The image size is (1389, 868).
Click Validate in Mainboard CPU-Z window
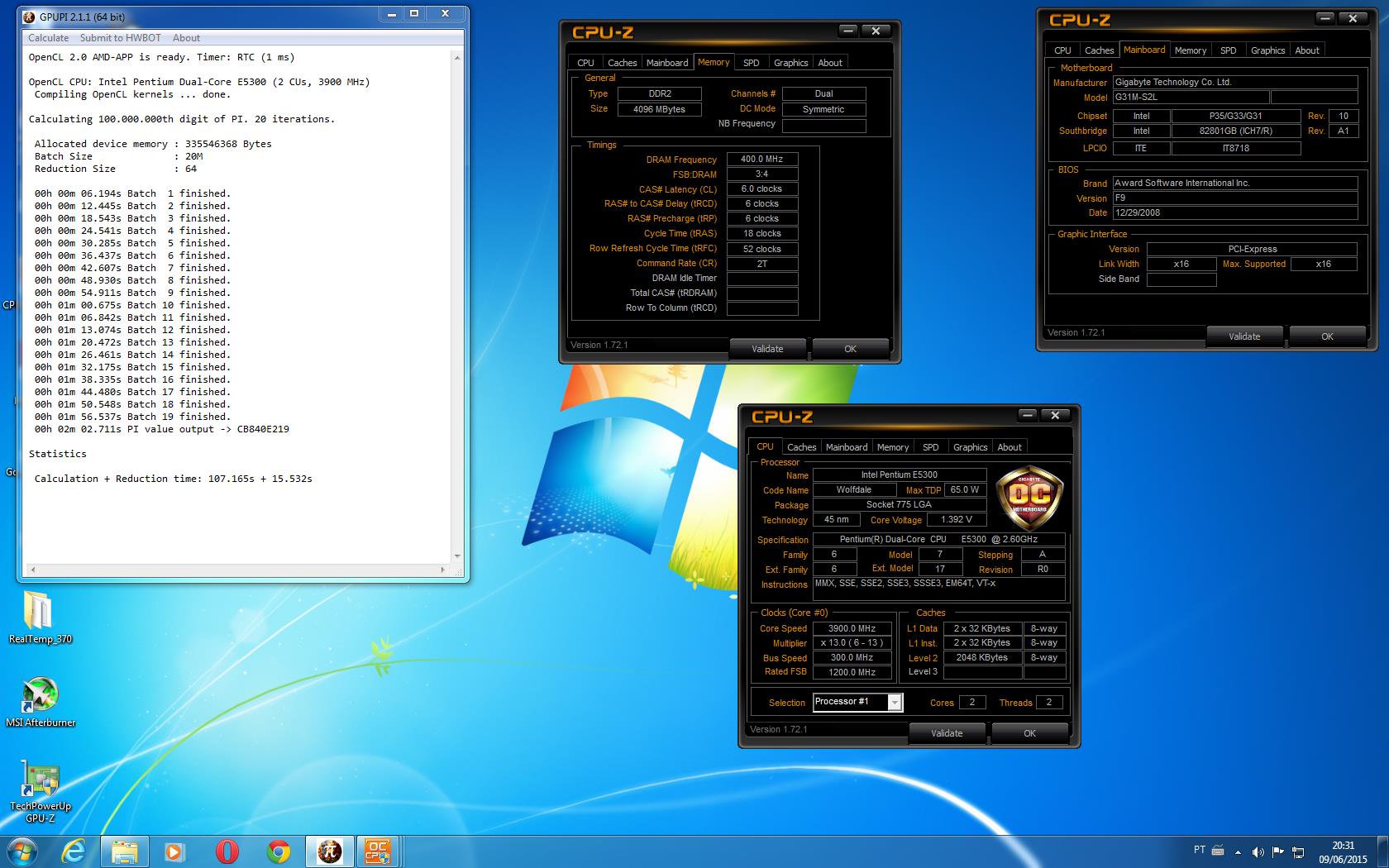coord(1244,336)
